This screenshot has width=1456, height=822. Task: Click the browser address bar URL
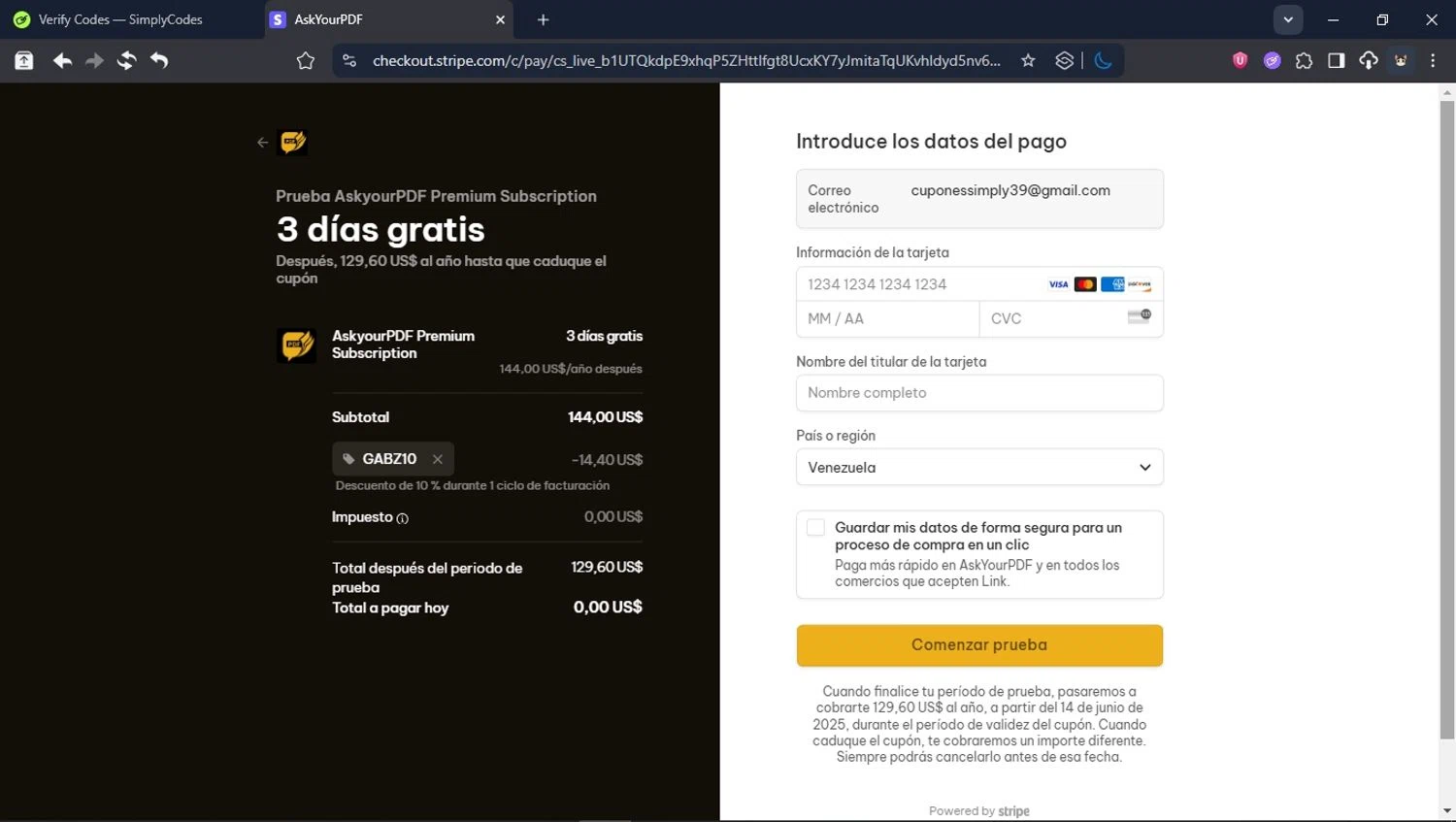pos(686,61)
